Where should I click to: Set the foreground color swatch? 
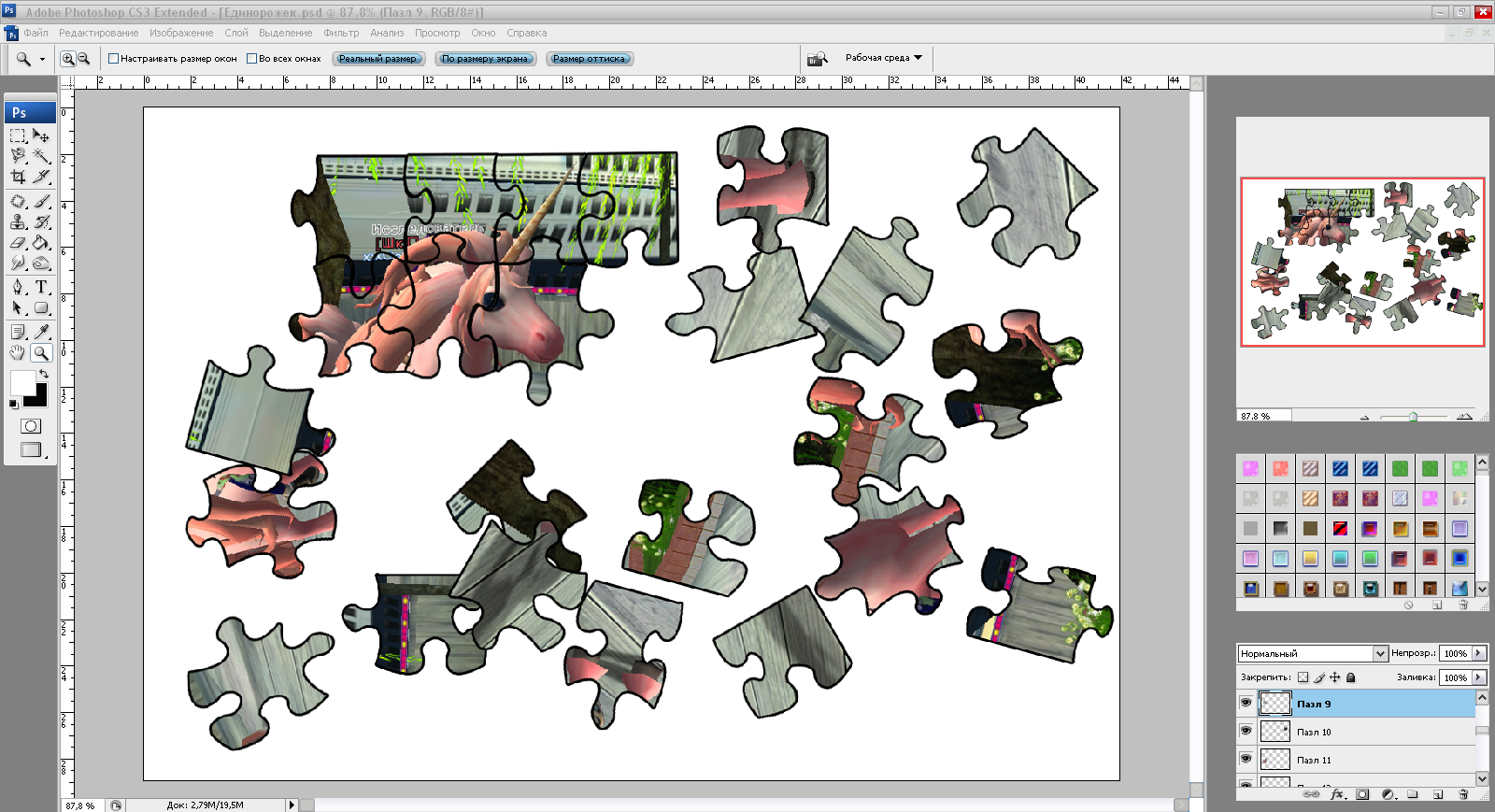click(21, 382)
